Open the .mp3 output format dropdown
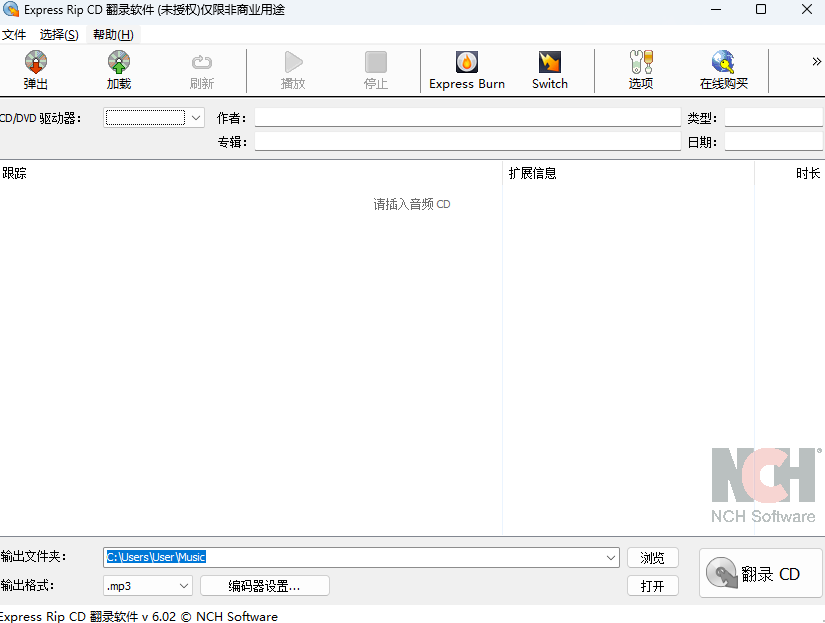This screenshot has width=825, height=623. [148, 586]
